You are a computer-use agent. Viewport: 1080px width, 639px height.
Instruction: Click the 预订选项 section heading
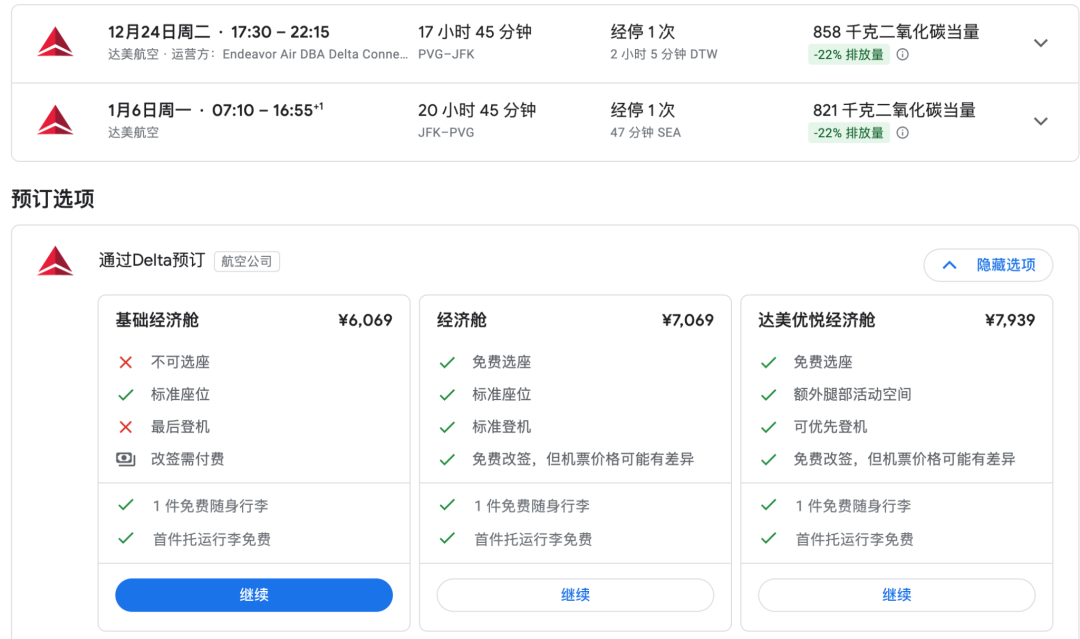(x=53, y=199)
